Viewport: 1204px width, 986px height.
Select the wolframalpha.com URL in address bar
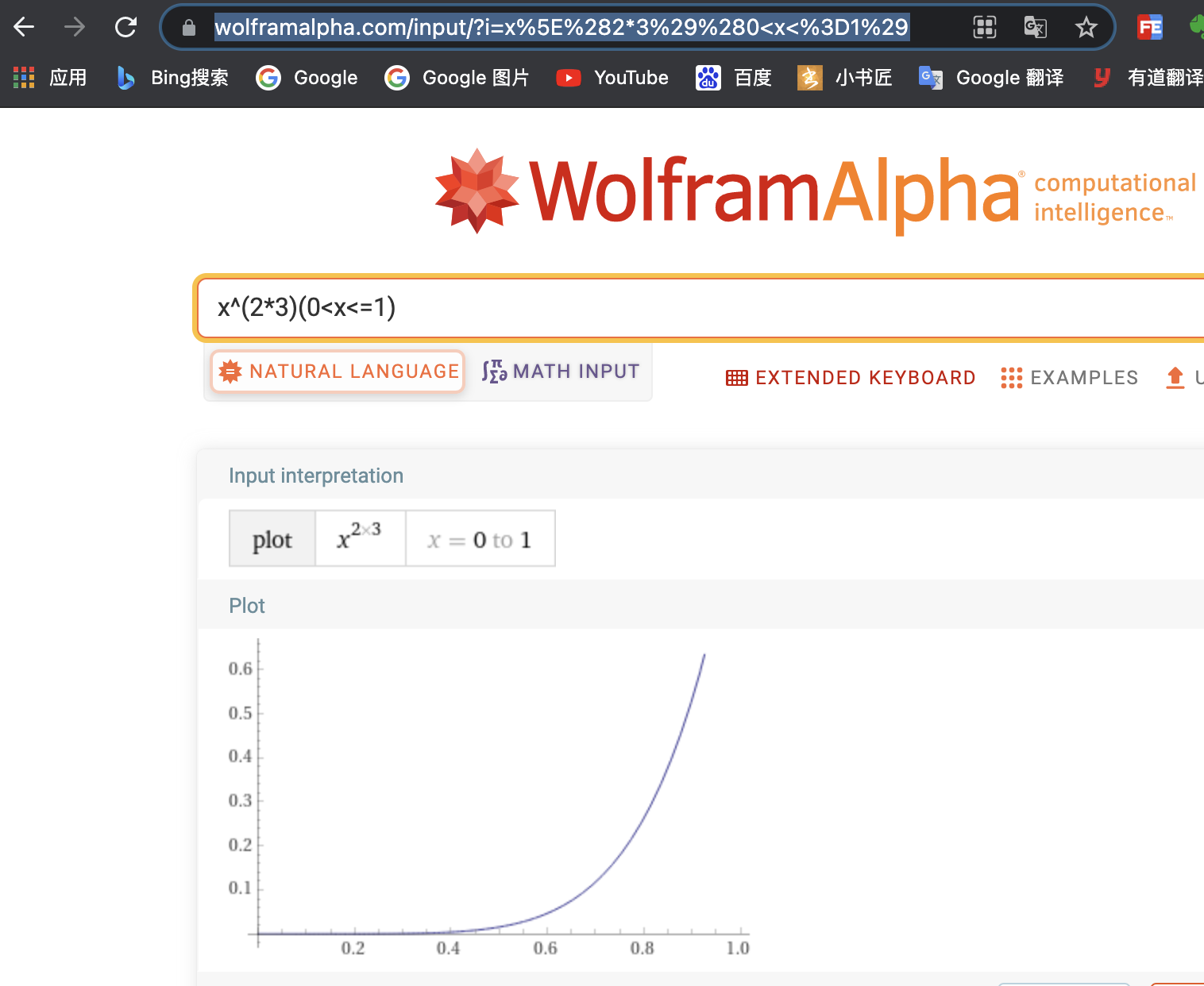(561, 27)
